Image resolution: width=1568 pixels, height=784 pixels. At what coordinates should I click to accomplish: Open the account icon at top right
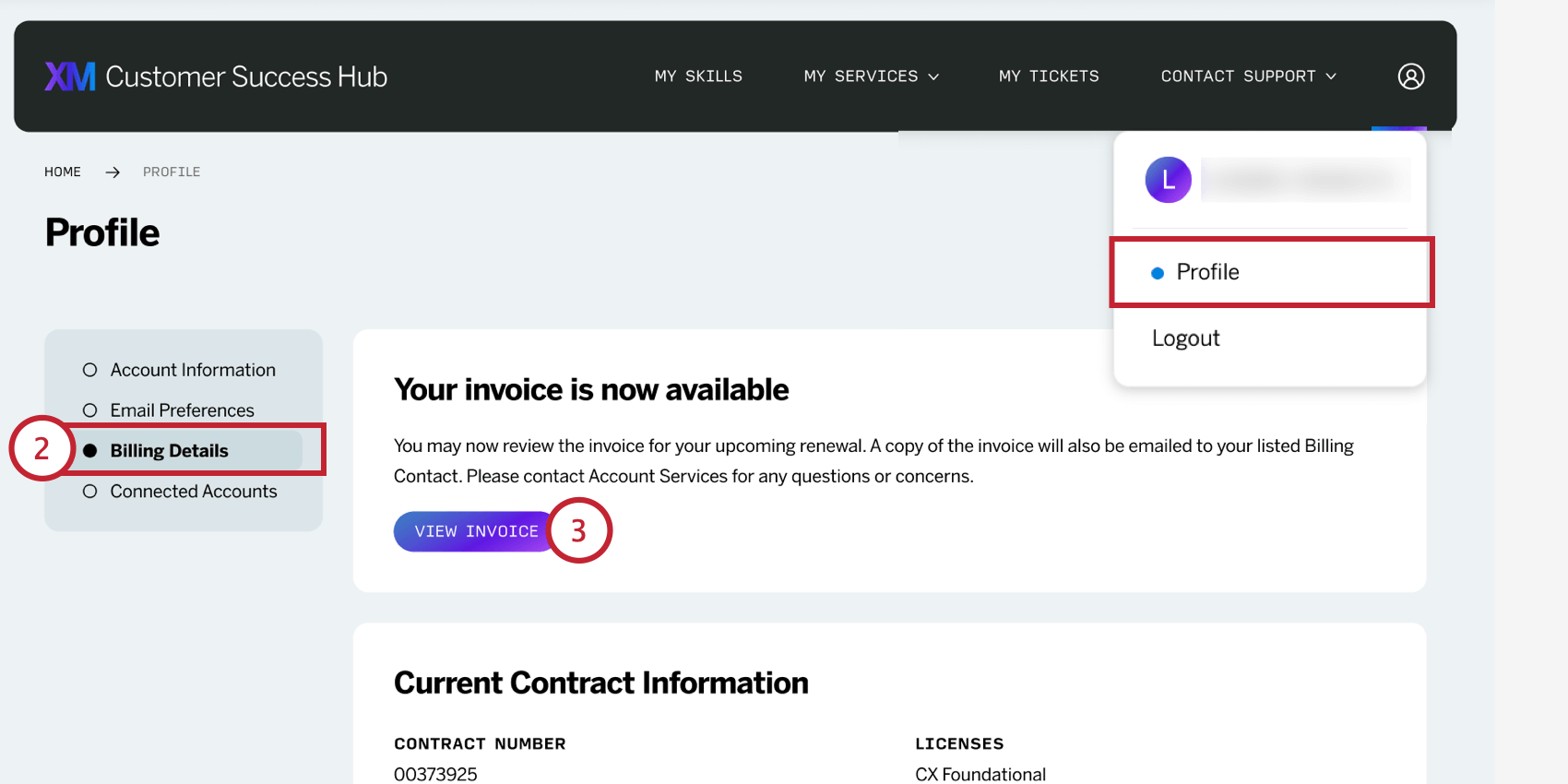[x=1409, y=77]
